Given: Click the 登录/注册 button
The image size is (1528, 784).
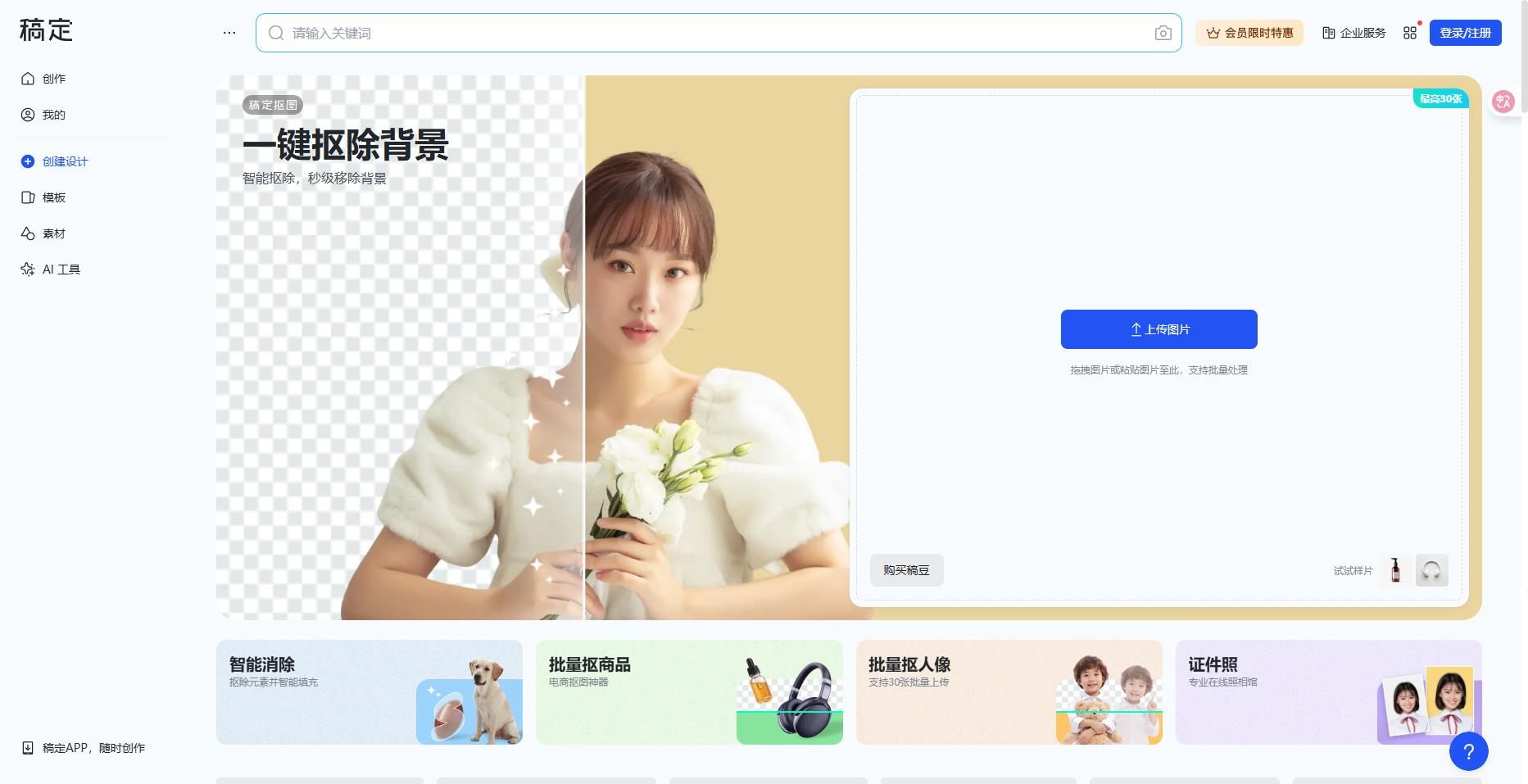Looking at the screenshot, I should (1465, 33).
